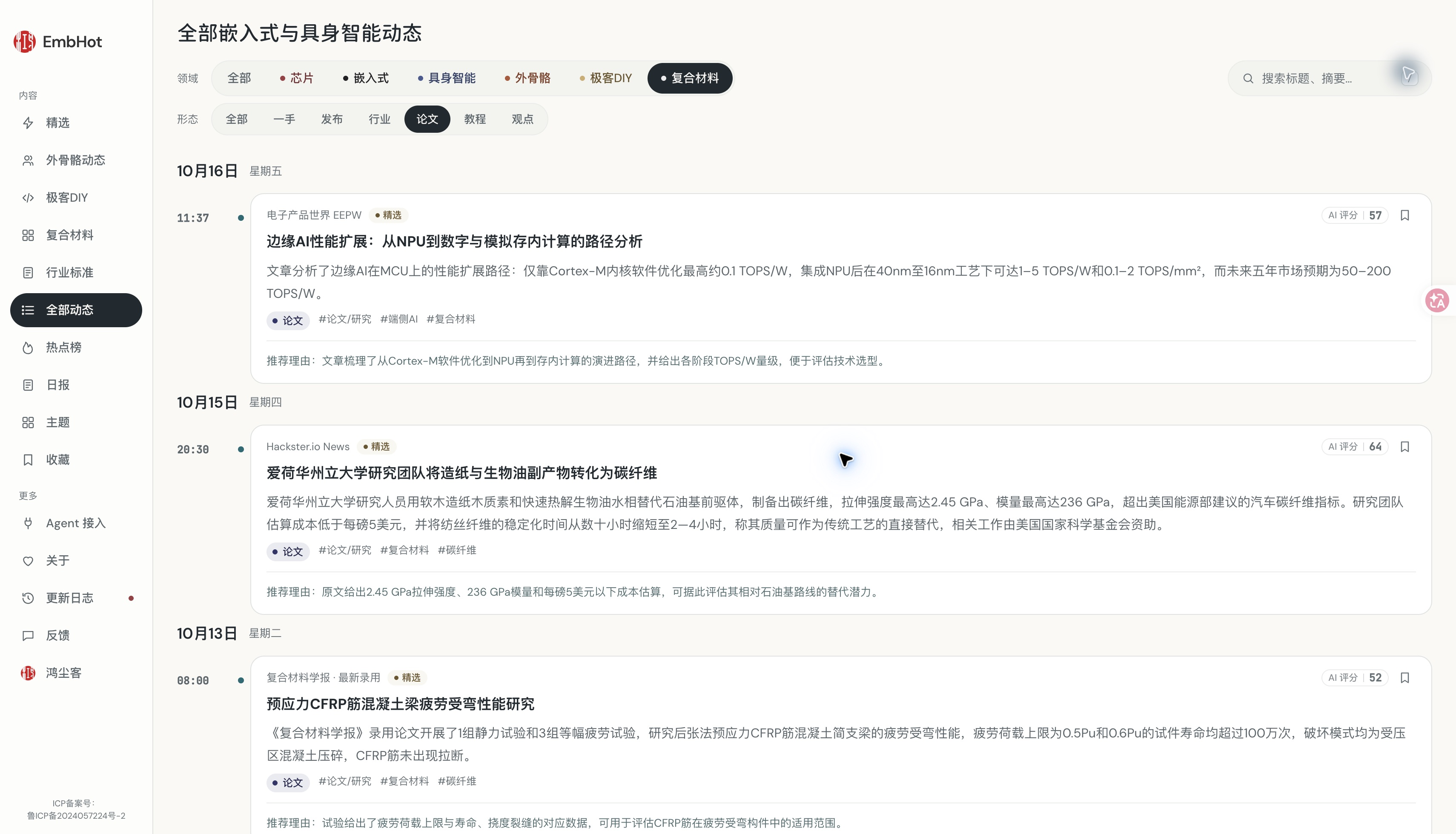This screenshot has height=834, width=1456.
Task: Switch to the 一手 form tab
Action: tap(284, 119)
